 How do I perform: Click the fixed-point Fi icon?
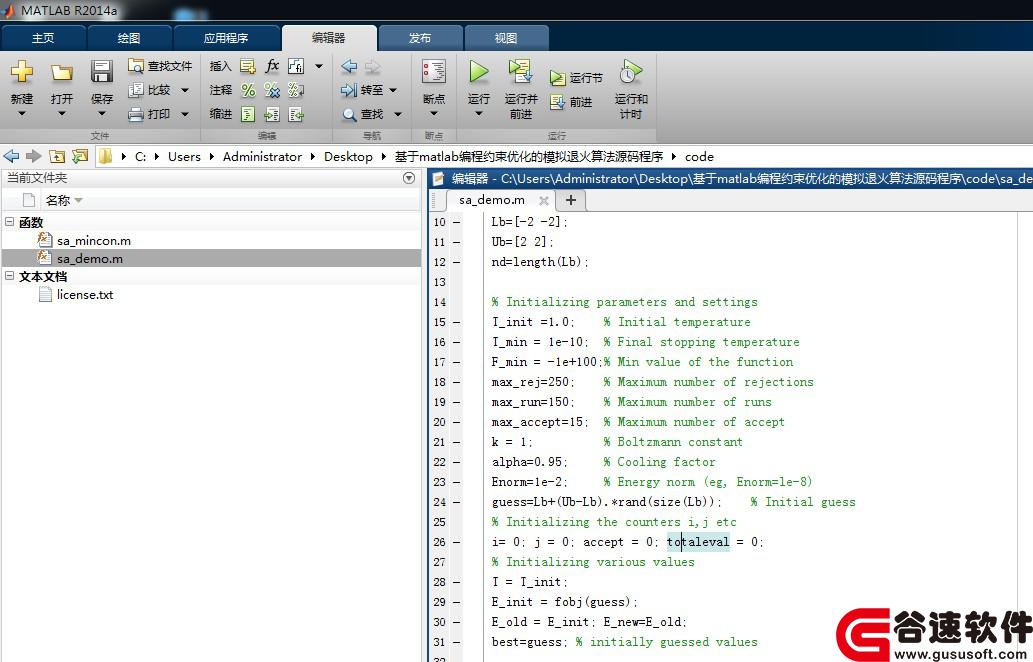296,66
